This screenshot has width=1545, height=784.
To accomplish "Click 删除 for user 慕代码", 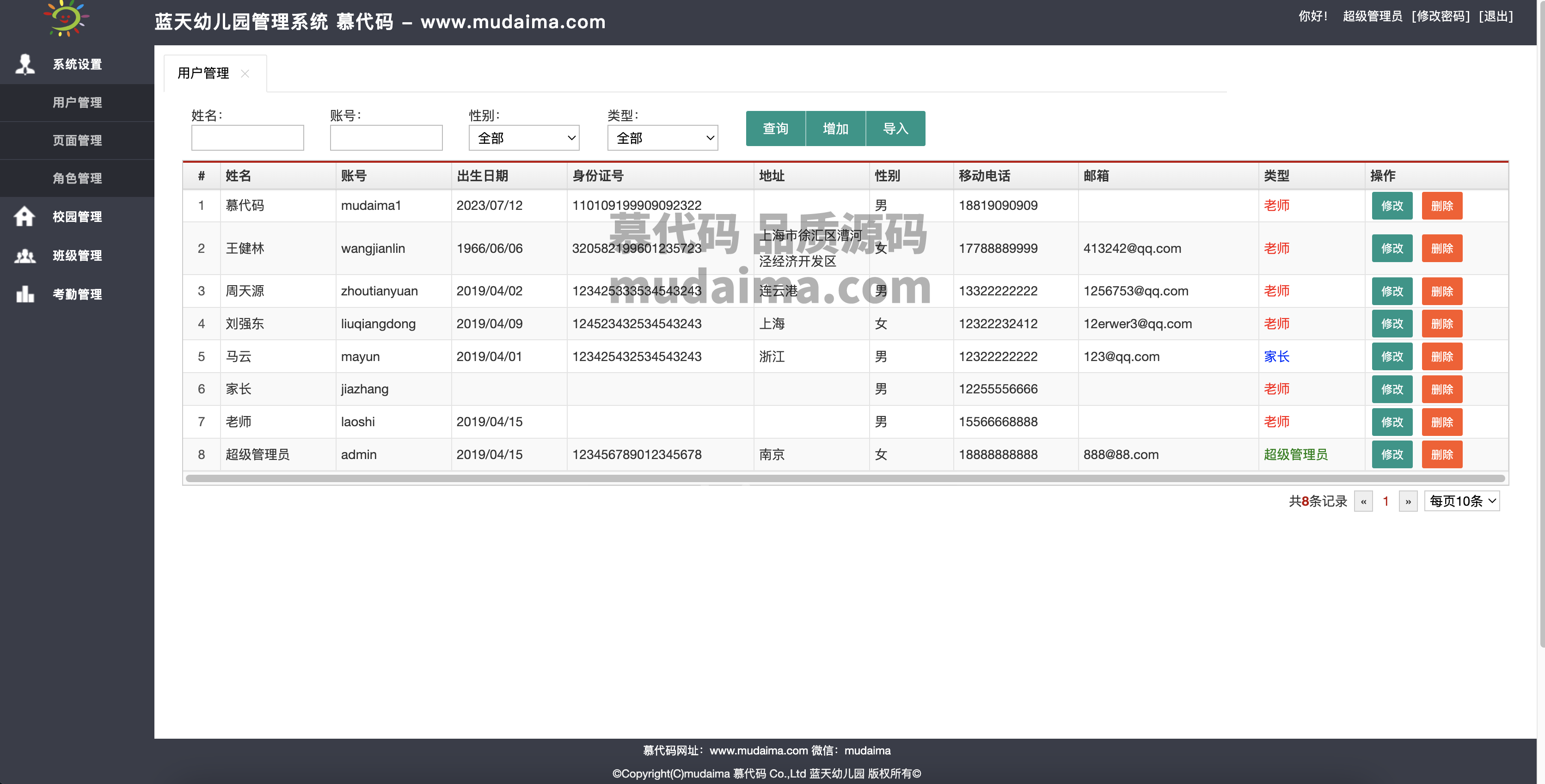I will 1442,206.
